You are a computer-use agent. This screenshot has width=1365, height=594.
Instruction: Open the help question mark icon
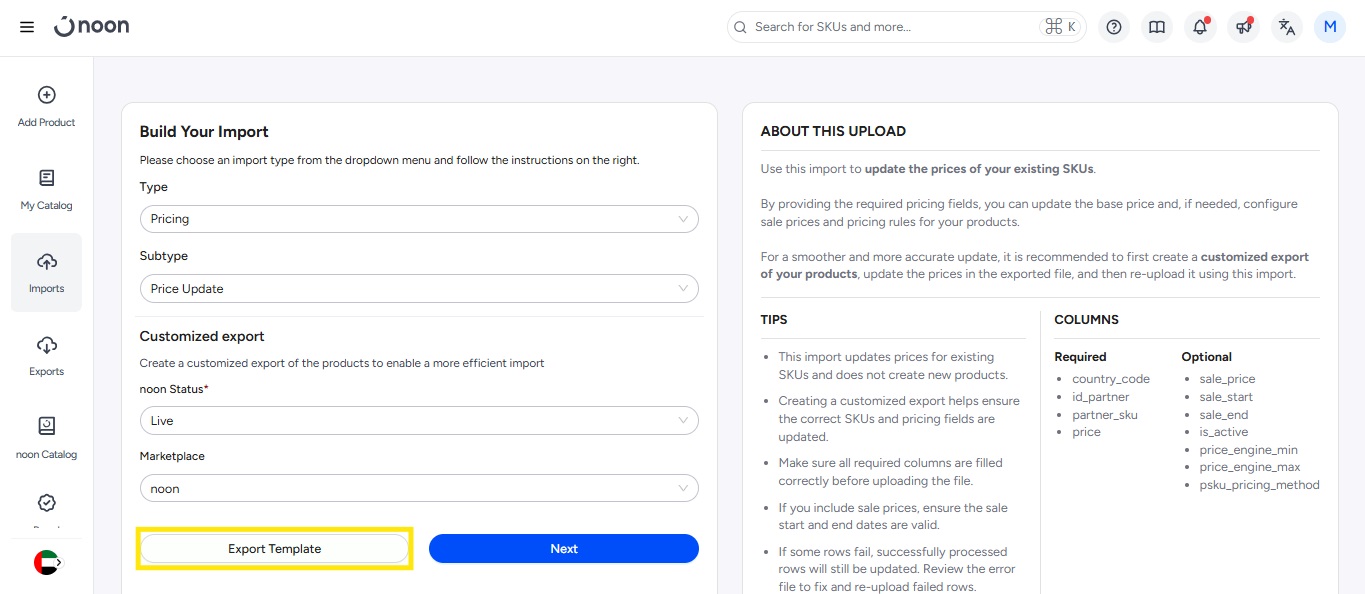[1114, 27]
